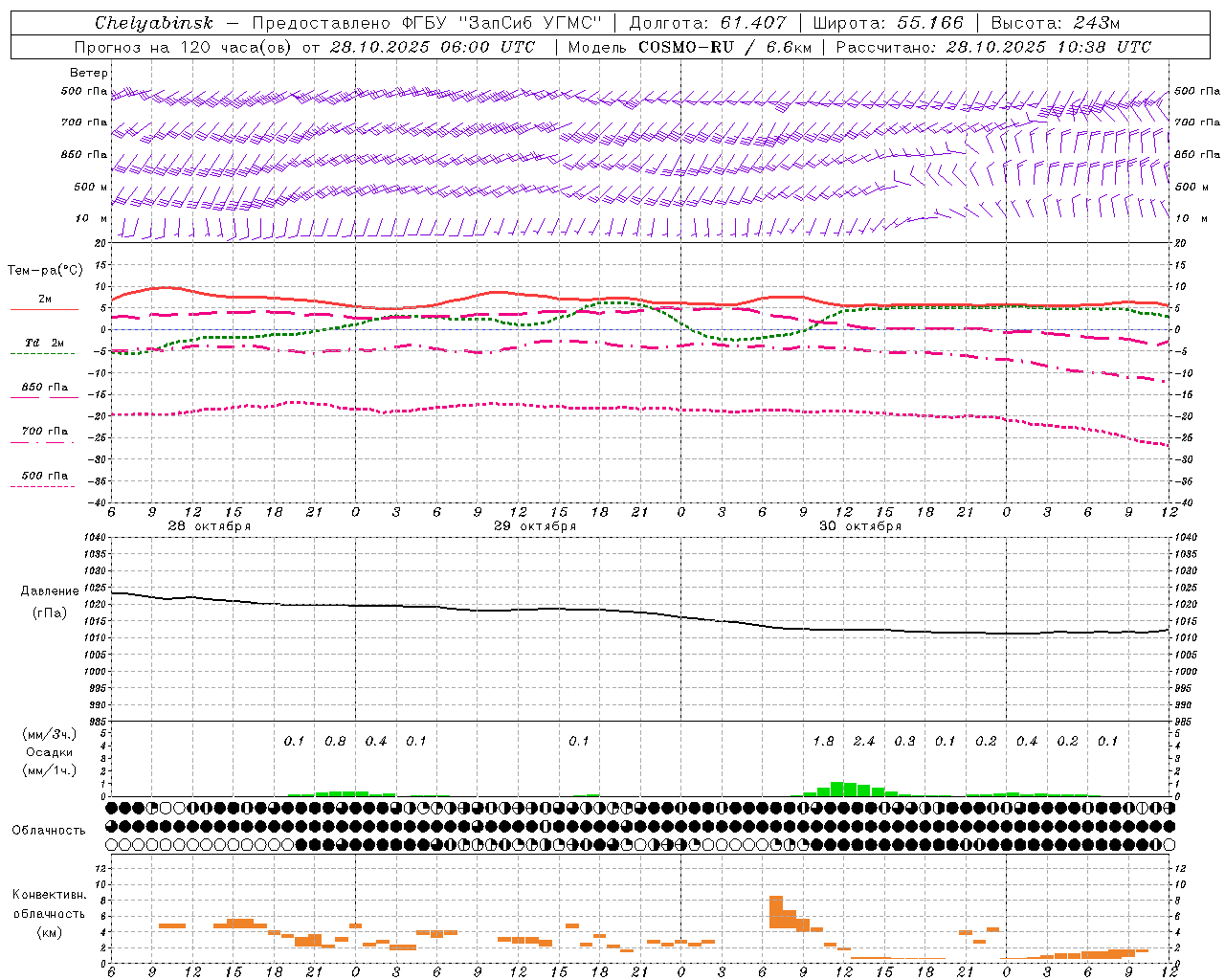Click the 2.4 precipitation value

(x=864, y=742)
